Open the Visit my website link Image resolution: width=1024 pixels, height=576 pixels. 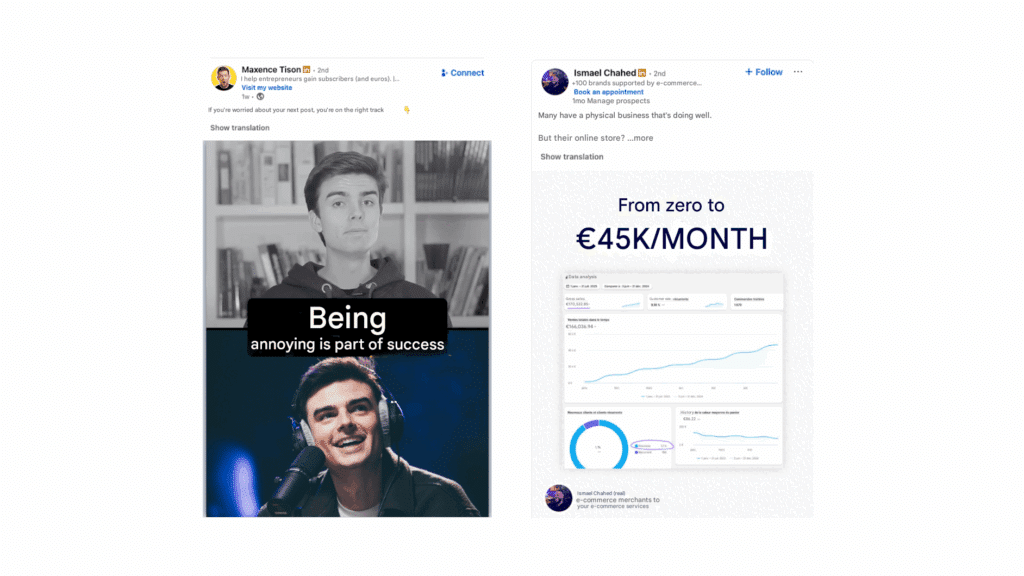tap(266, 88)
